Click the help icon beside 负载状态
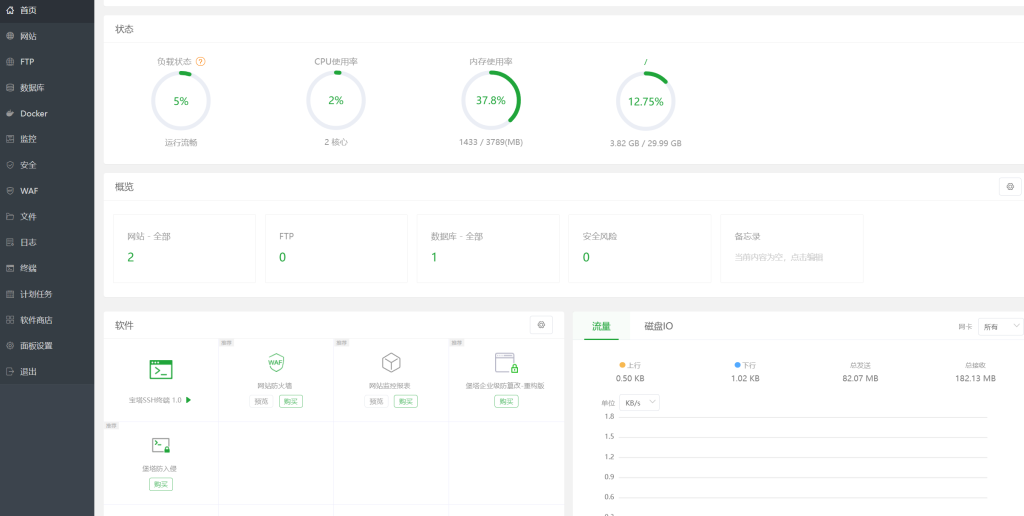The height and width of the screenshot is (516, 1024). (x=201, y=61)
